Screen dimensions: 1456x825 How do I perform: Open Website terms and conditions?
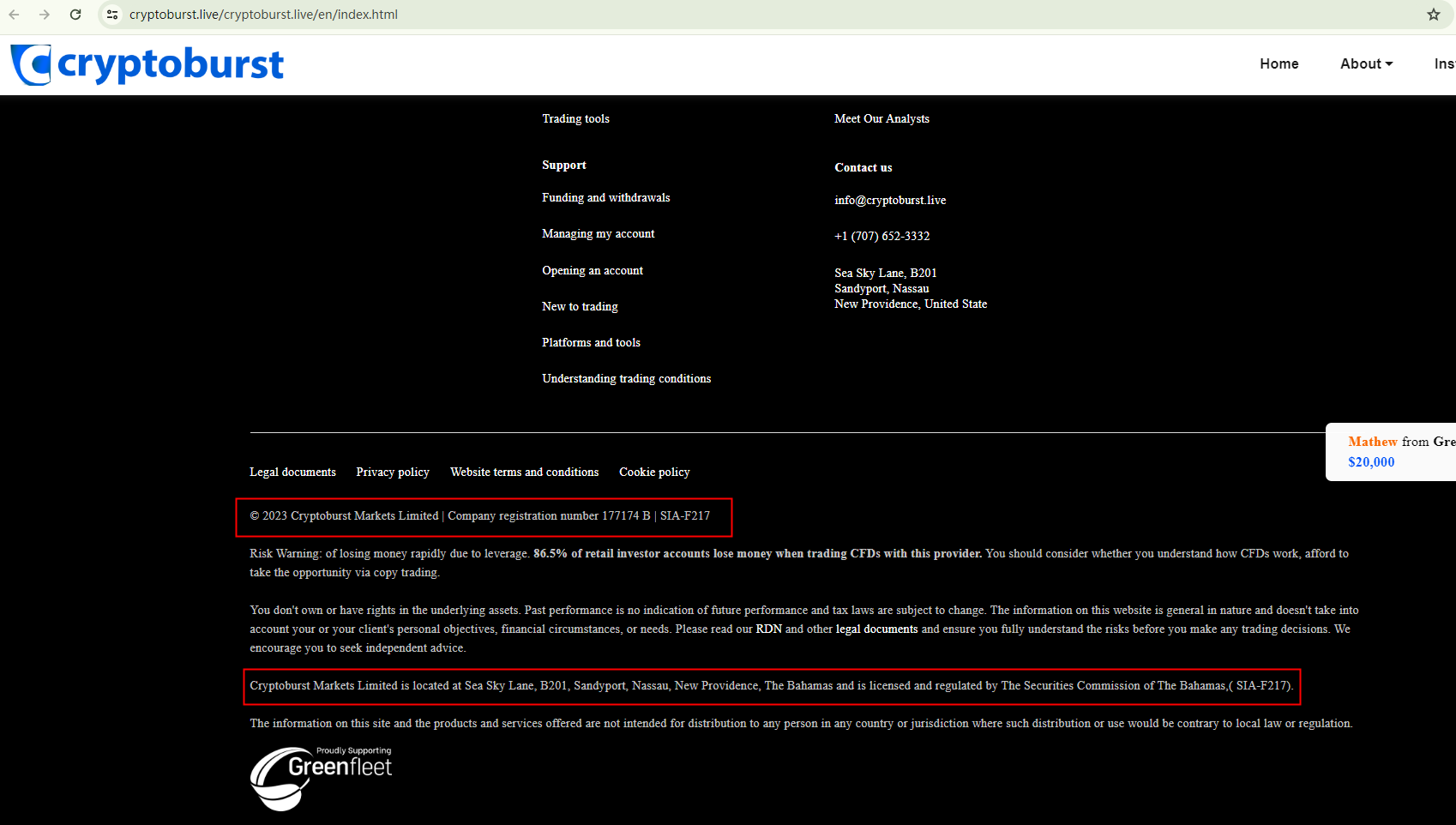(x=525, y=472)
